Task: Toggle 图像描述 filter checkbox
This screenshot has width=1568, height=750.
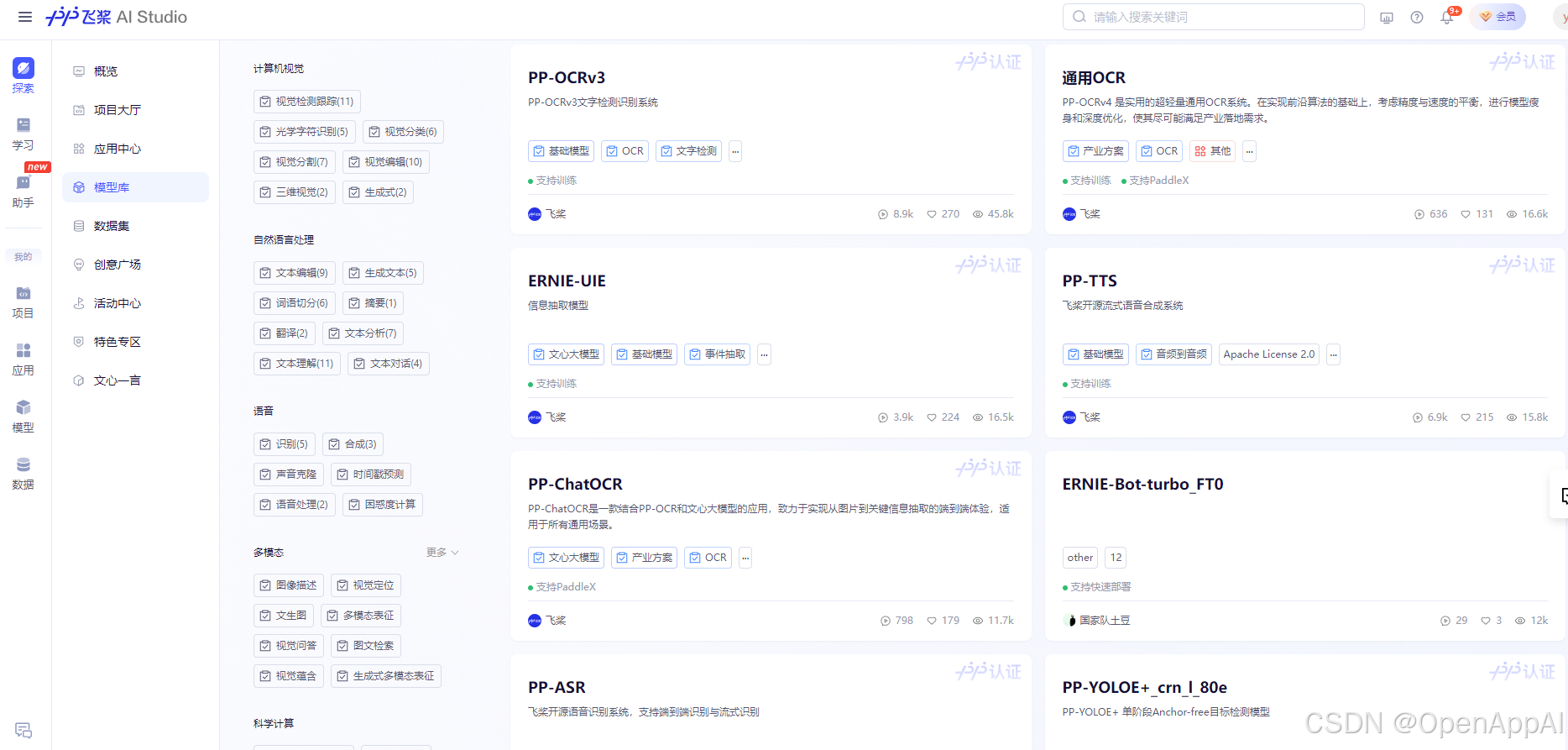Action: pos(289,585)
